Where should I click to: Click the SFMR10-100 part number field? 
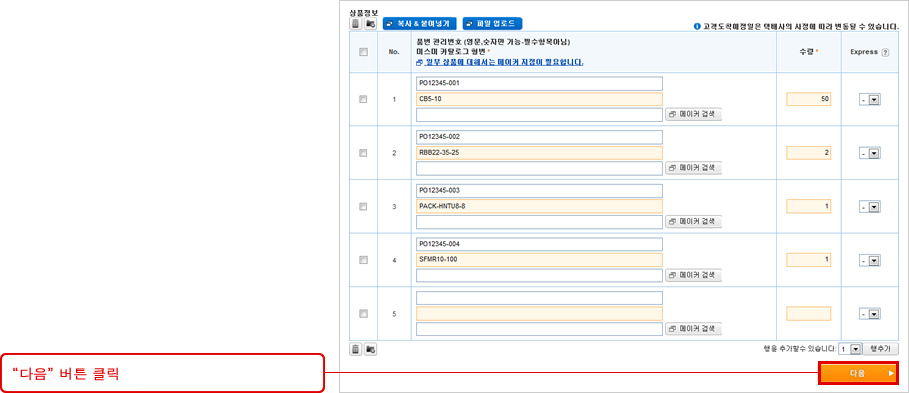539,260
